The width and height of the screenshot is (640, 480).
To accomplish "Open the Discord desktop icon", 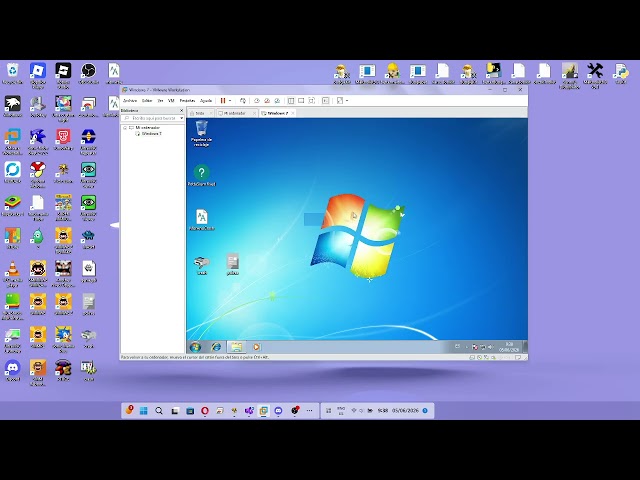I will [13, 368].
